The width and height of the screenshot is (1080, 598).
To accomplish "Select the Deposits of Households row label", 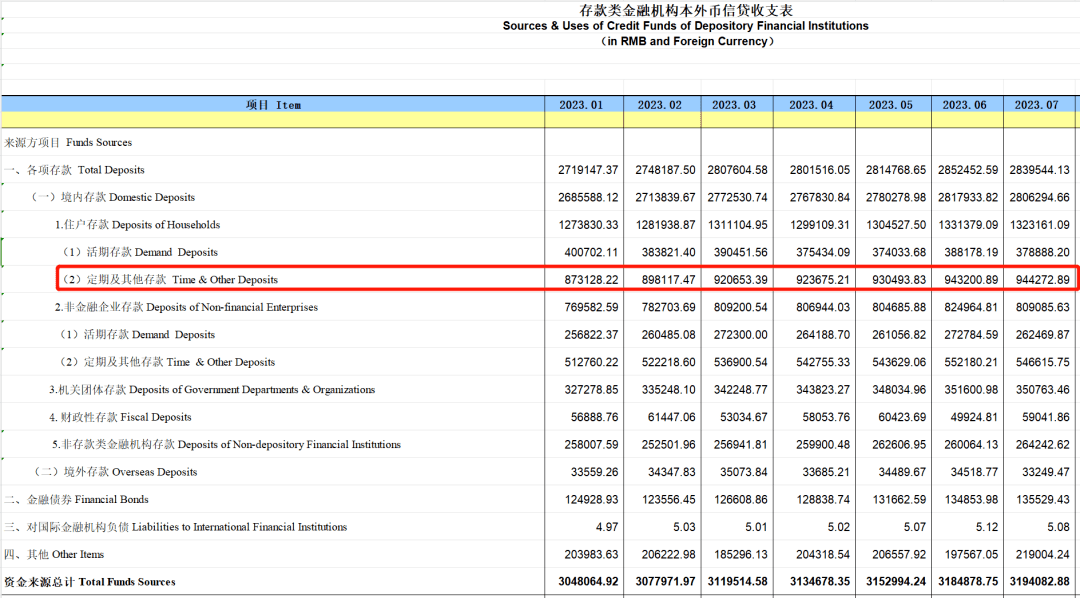I will [x=138, y=225].
